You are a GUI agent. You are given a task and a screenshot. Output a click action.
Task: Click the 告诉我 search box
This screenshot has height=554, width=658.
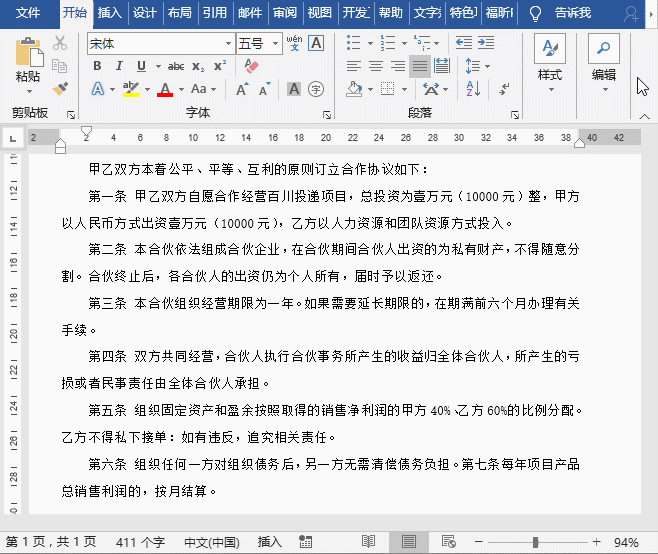tap(573, 13)
